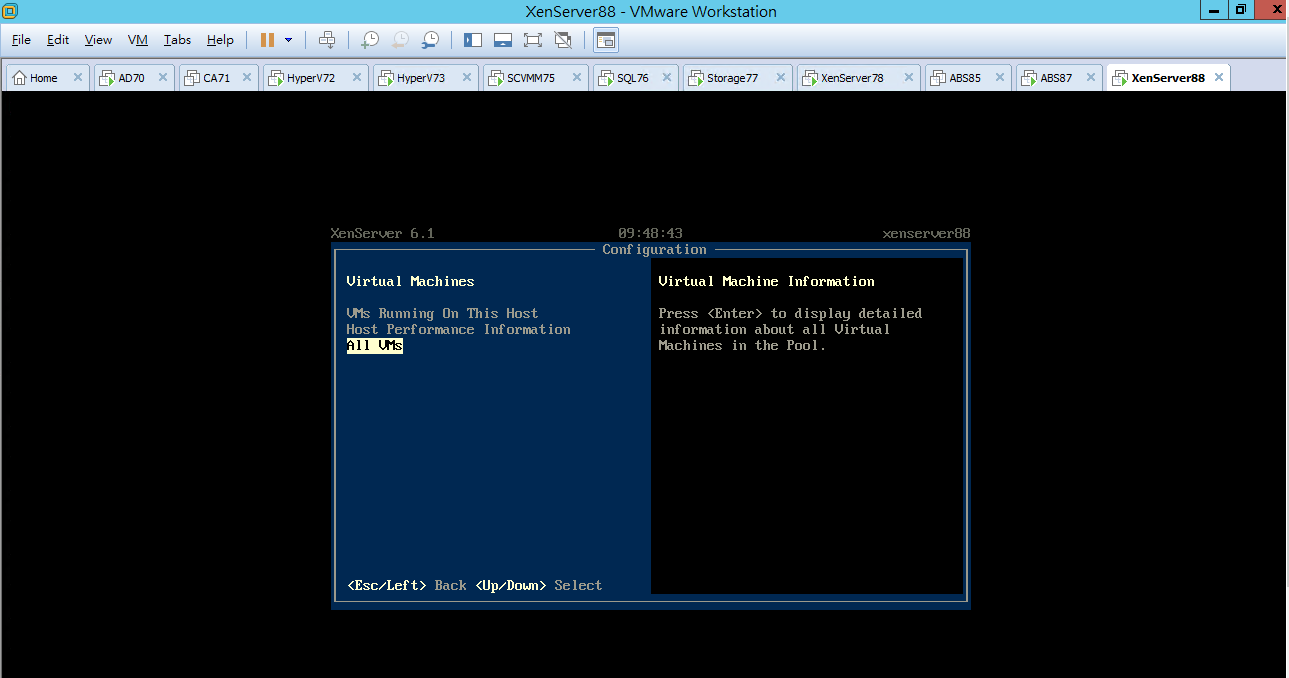Open the Help menu
Viewport: 1289px width, 678px height.
click(x=220, y=40)
